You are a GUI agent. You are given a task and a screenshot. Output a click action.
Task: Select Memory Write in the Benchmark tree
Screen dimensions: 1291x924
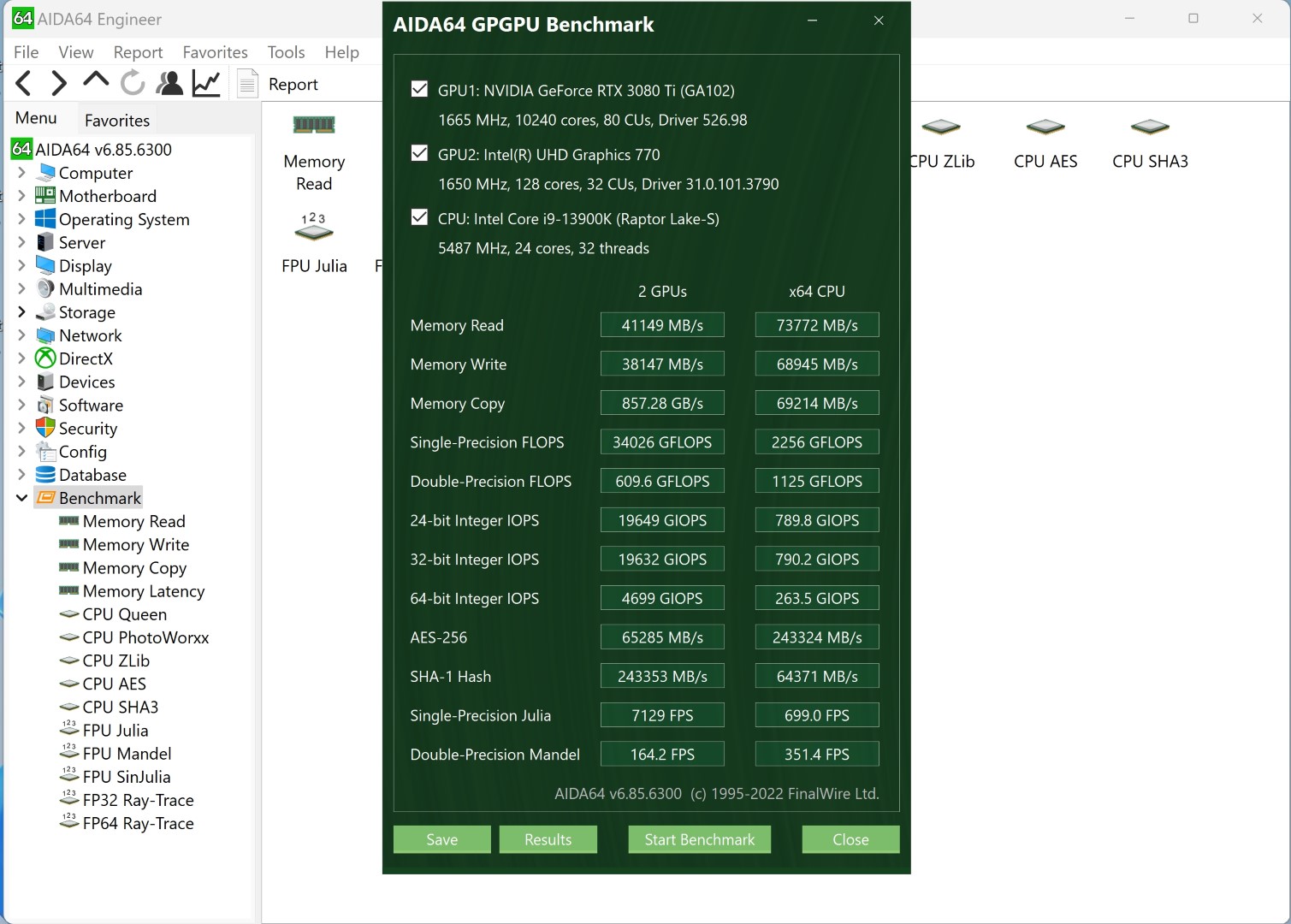tap(136, 545)
